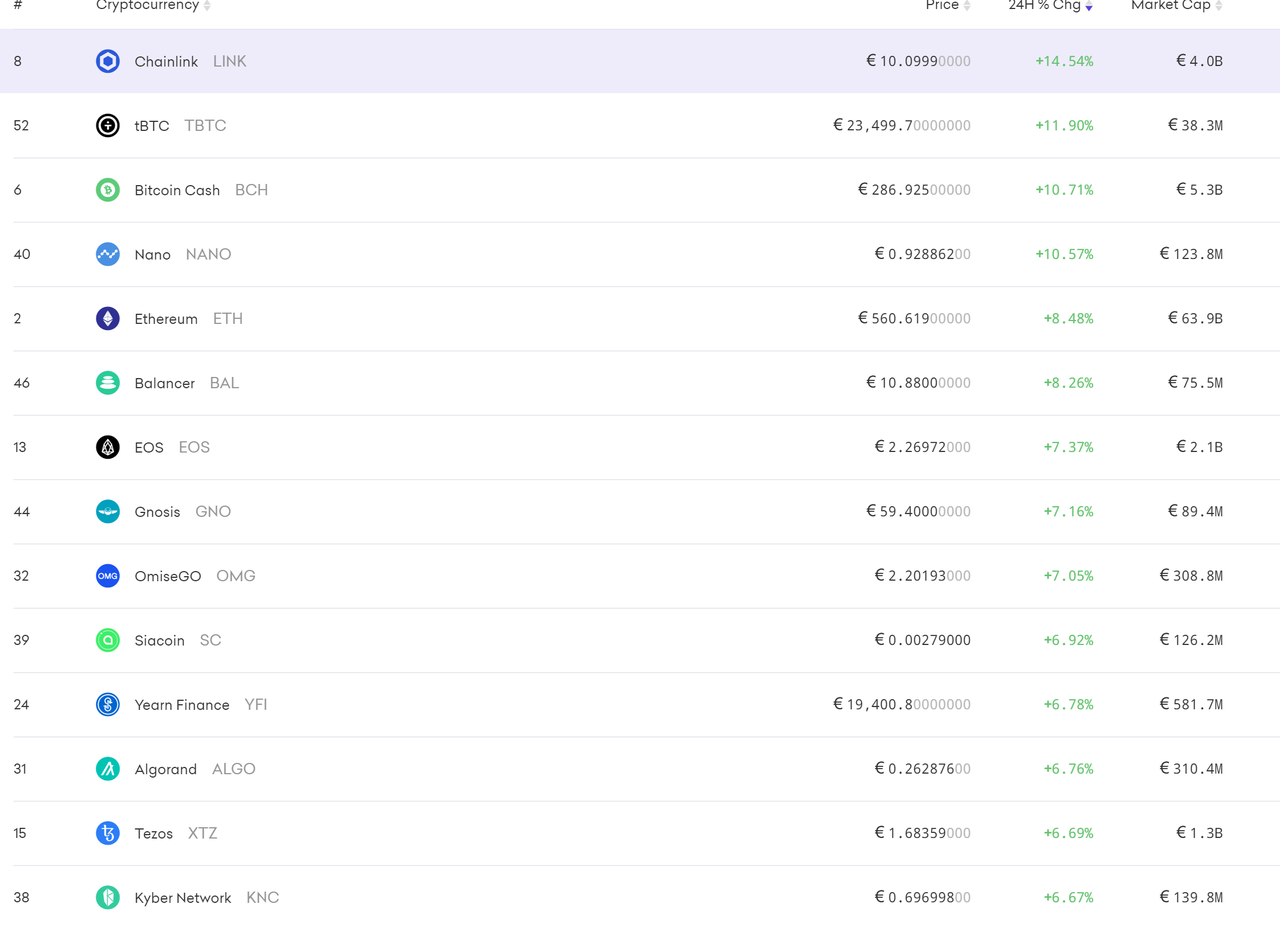Click the Chainlink coin logo icon
This screenshot has width=1280, height=926.
pos(108,61)
